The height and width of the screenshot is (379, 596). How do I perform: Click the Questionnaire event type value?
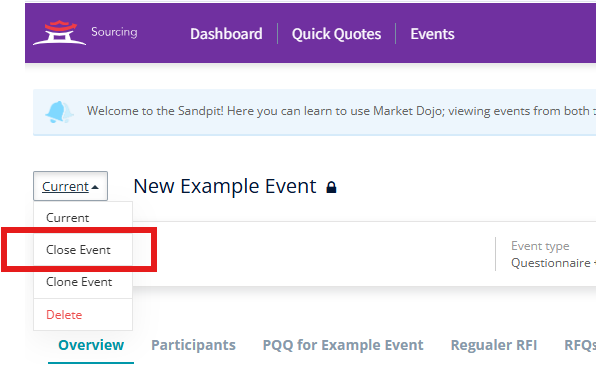coord(553,263)
